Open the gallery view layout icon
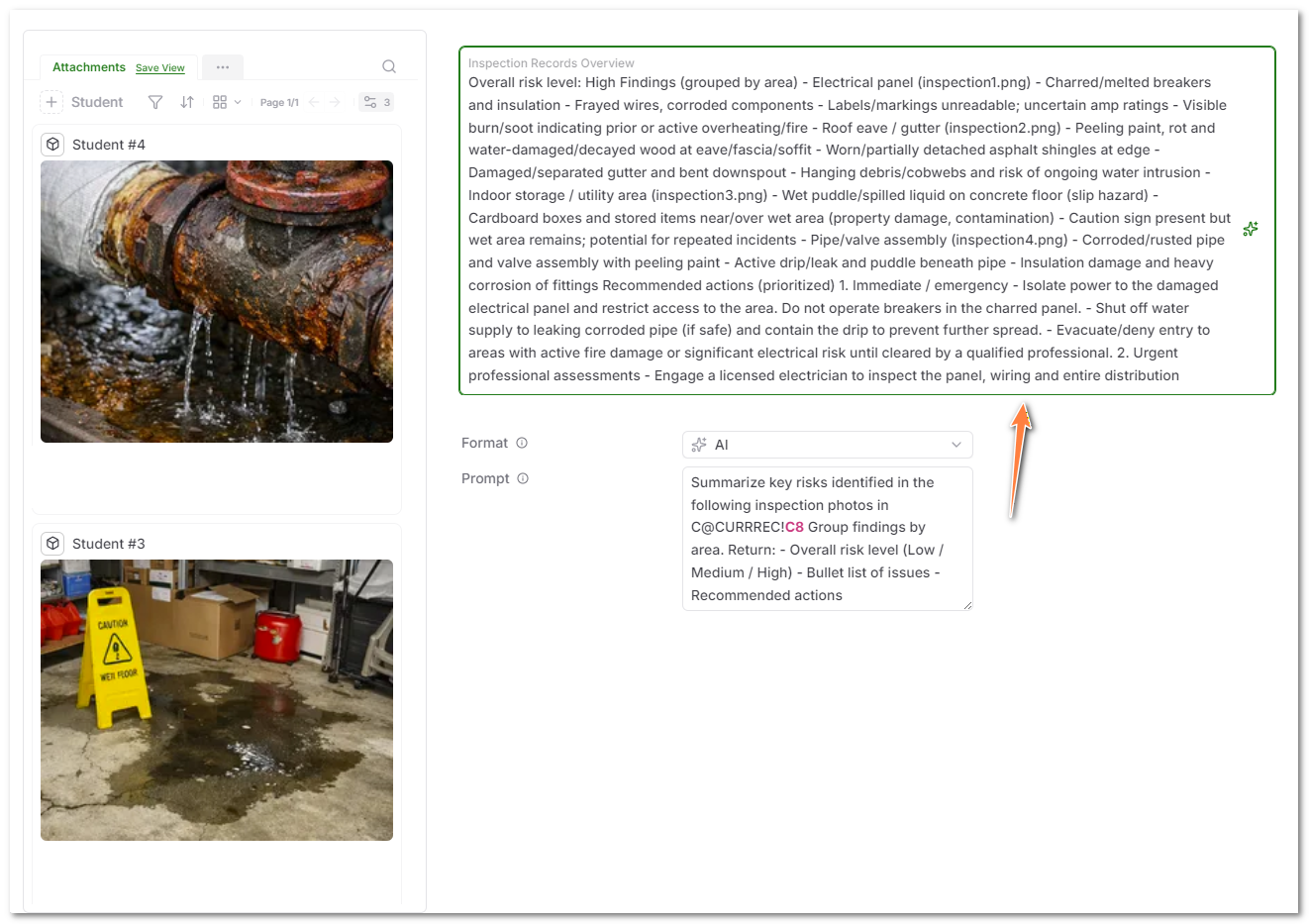The width and height of the screenshot is (1309, 924). [218, 102]
